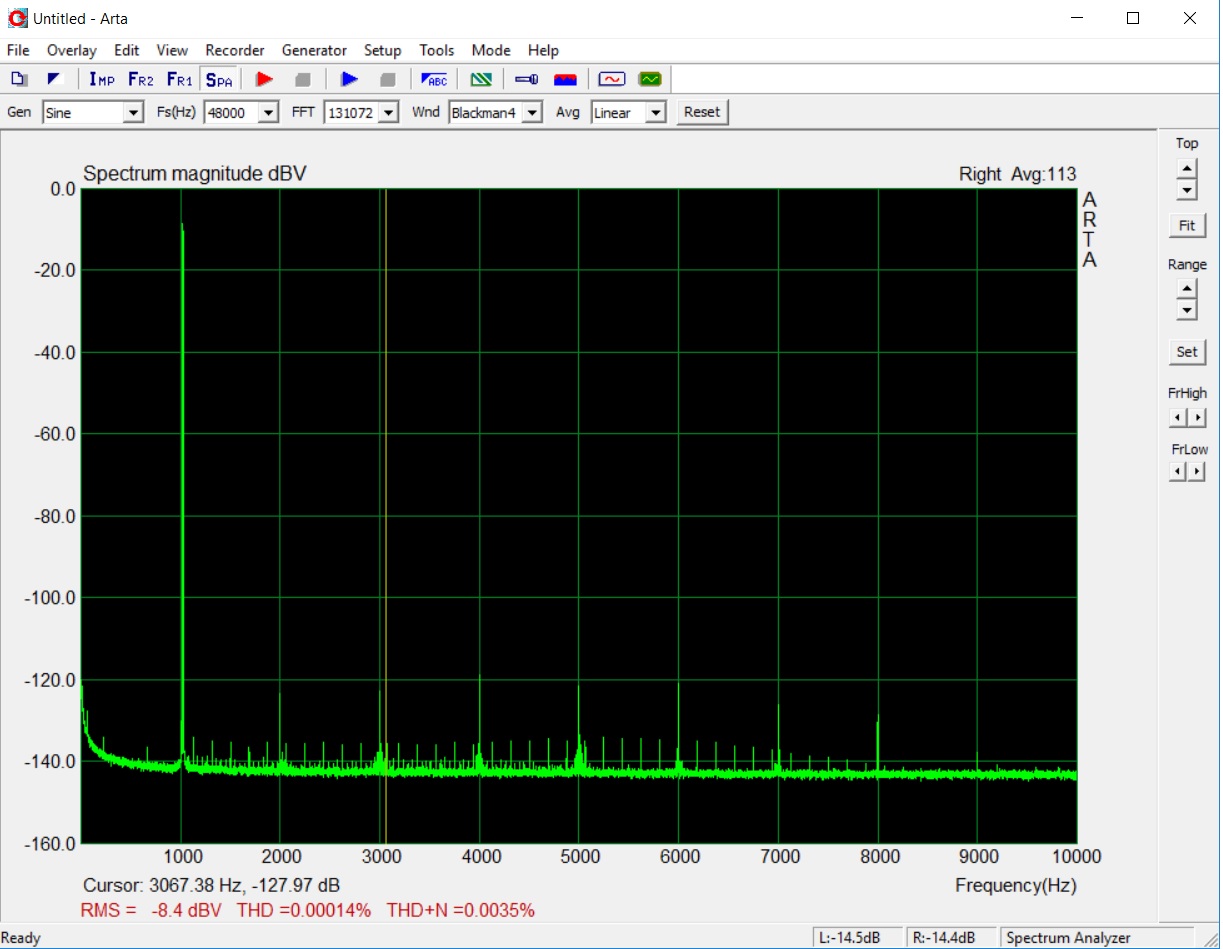Click the black-white triangle toolbar icon
Image resolution: width=1223 pixels, height=949 pixels.
click(x=55, y=79)
